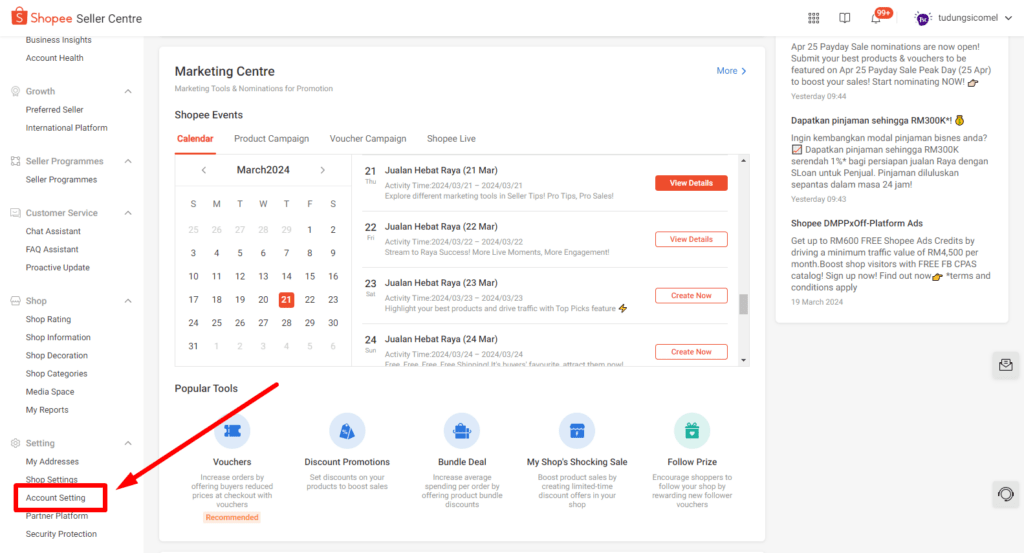Viewport: 1024px width, 553px height.
Task: Open the chat support headset icon
Action: [x=1006, y=494]
